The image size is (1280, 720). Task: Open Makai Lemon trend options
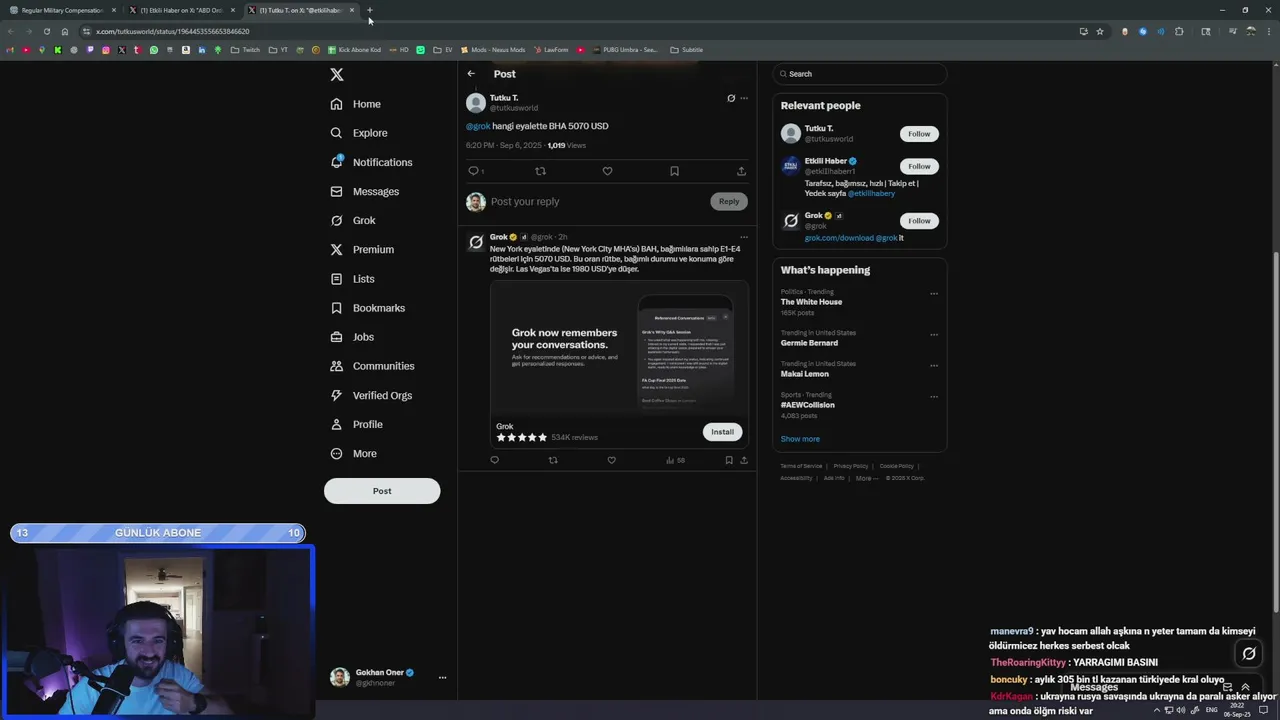934,366
